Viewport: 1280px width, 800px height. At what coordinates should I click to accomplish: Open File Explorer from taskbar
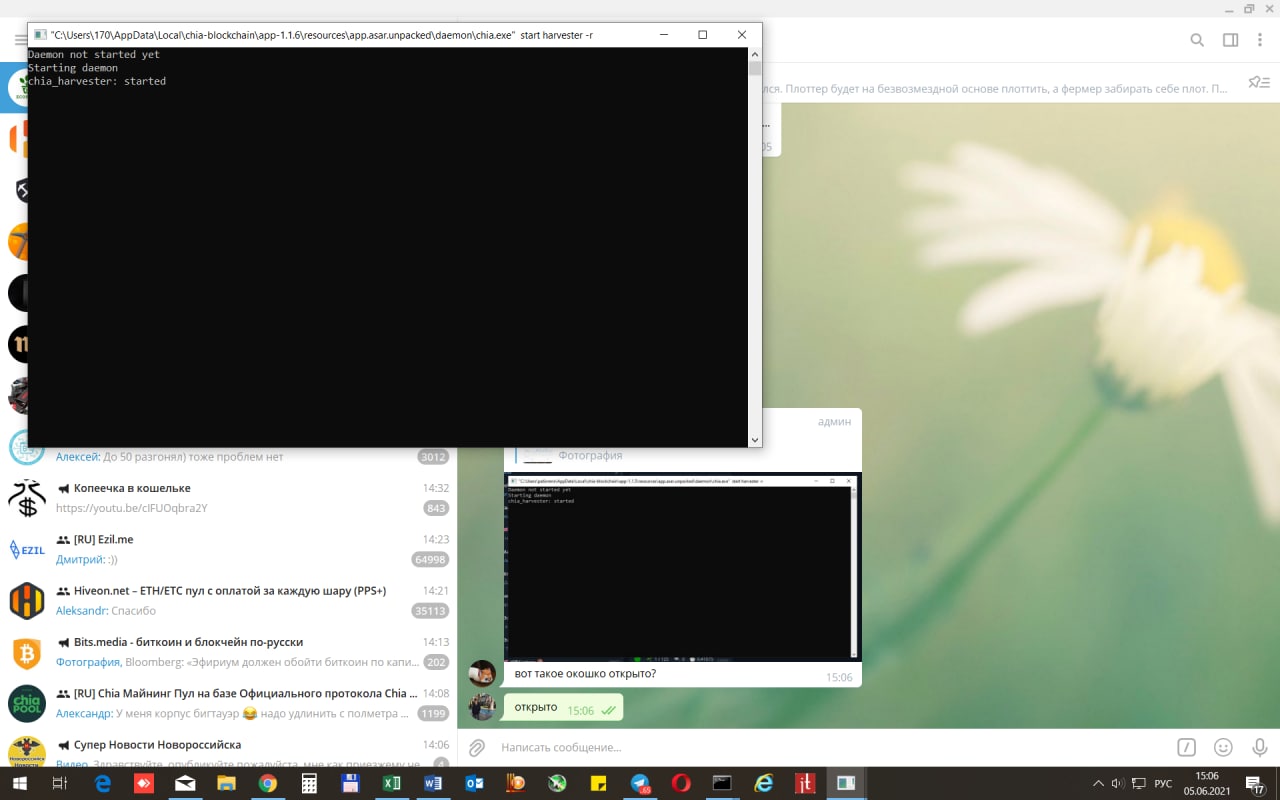coord(227,784)
